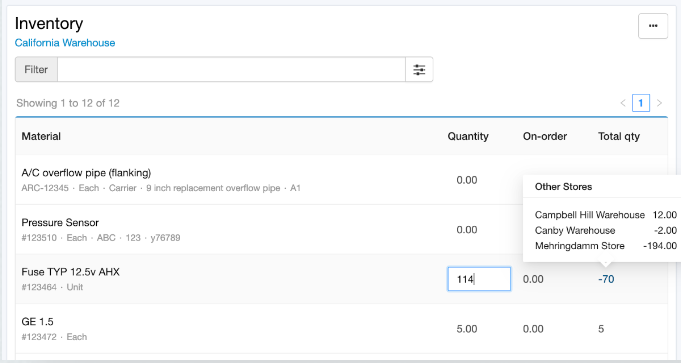Click ARC-12345 details under A/C overflow pipe
This screenshot has height=363, width=681.
point(161,188)
